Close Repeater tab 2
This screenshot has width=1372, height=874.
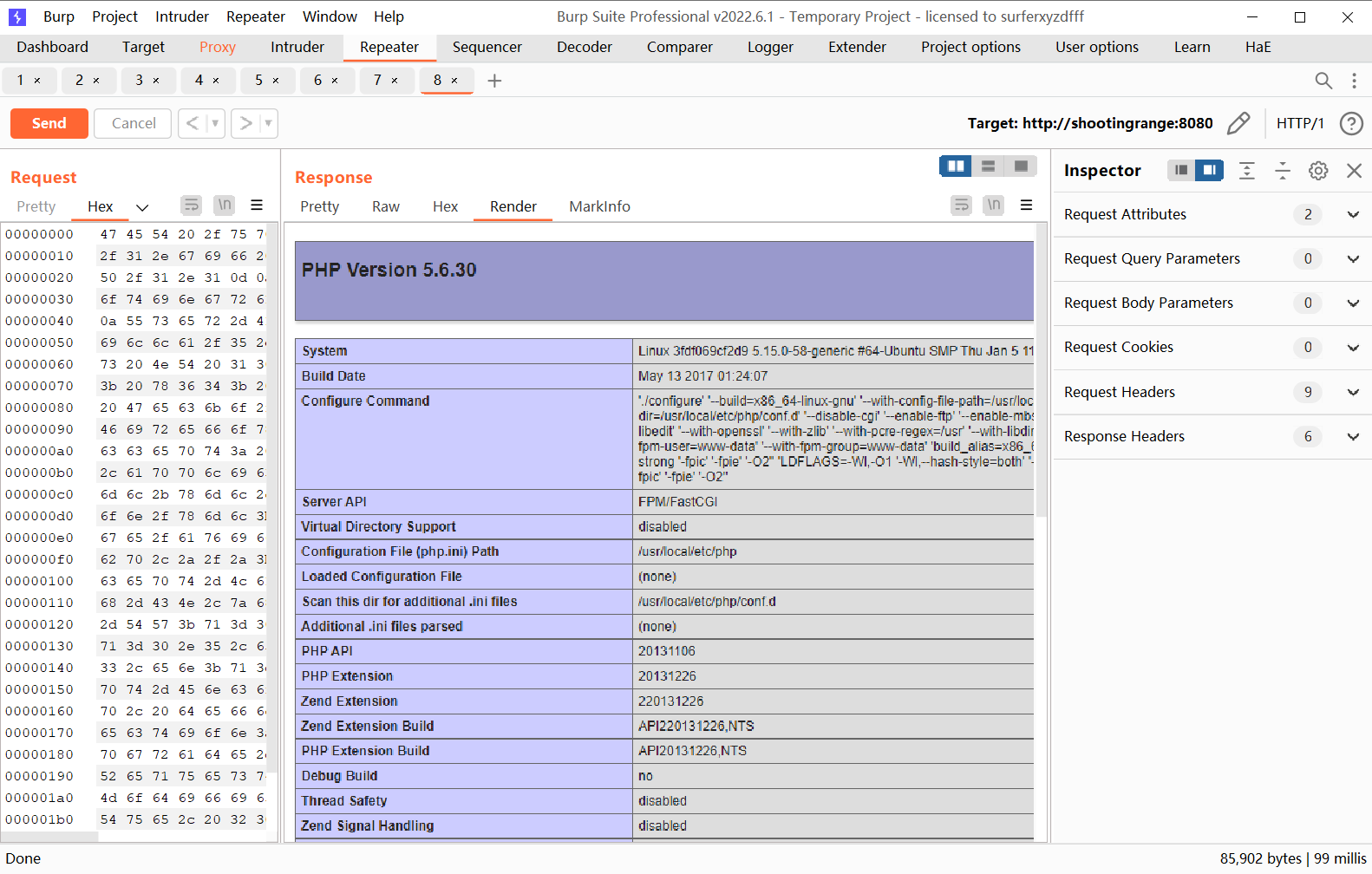click(96, 81)
